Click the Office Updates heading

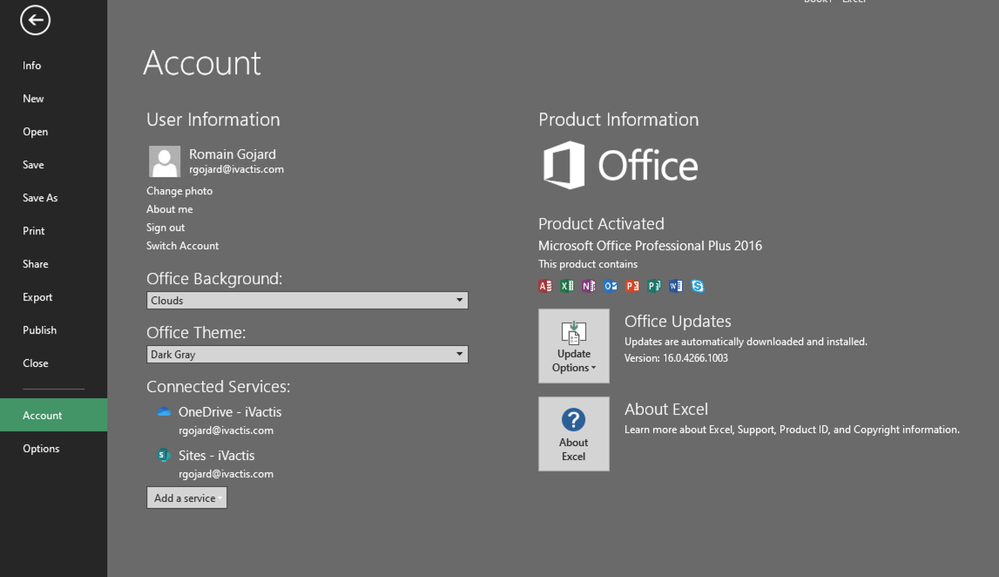pyautogui.click(x=678, y=322)
